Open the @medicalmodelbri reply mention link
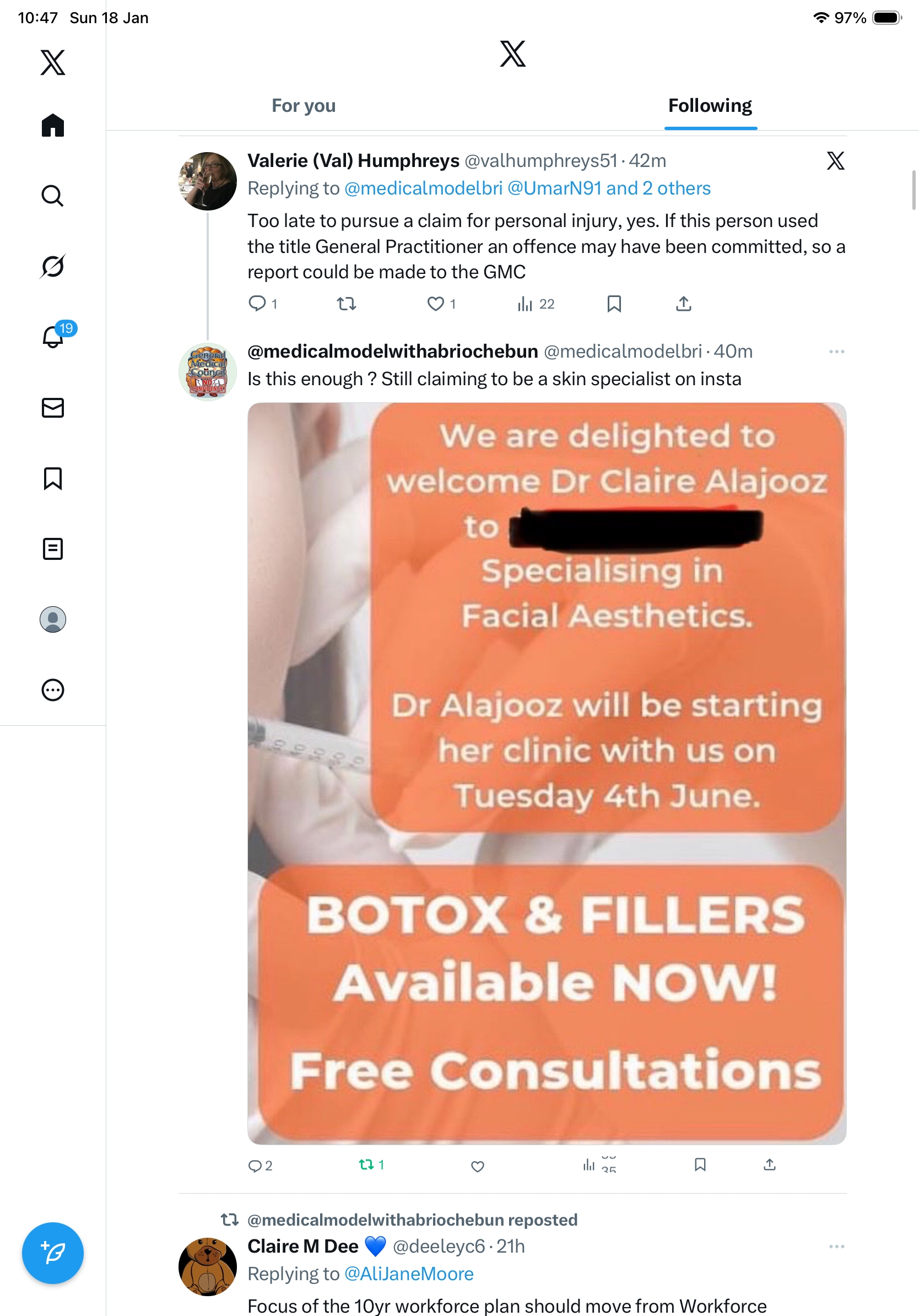919x1316 pixels. coord(423,188)
